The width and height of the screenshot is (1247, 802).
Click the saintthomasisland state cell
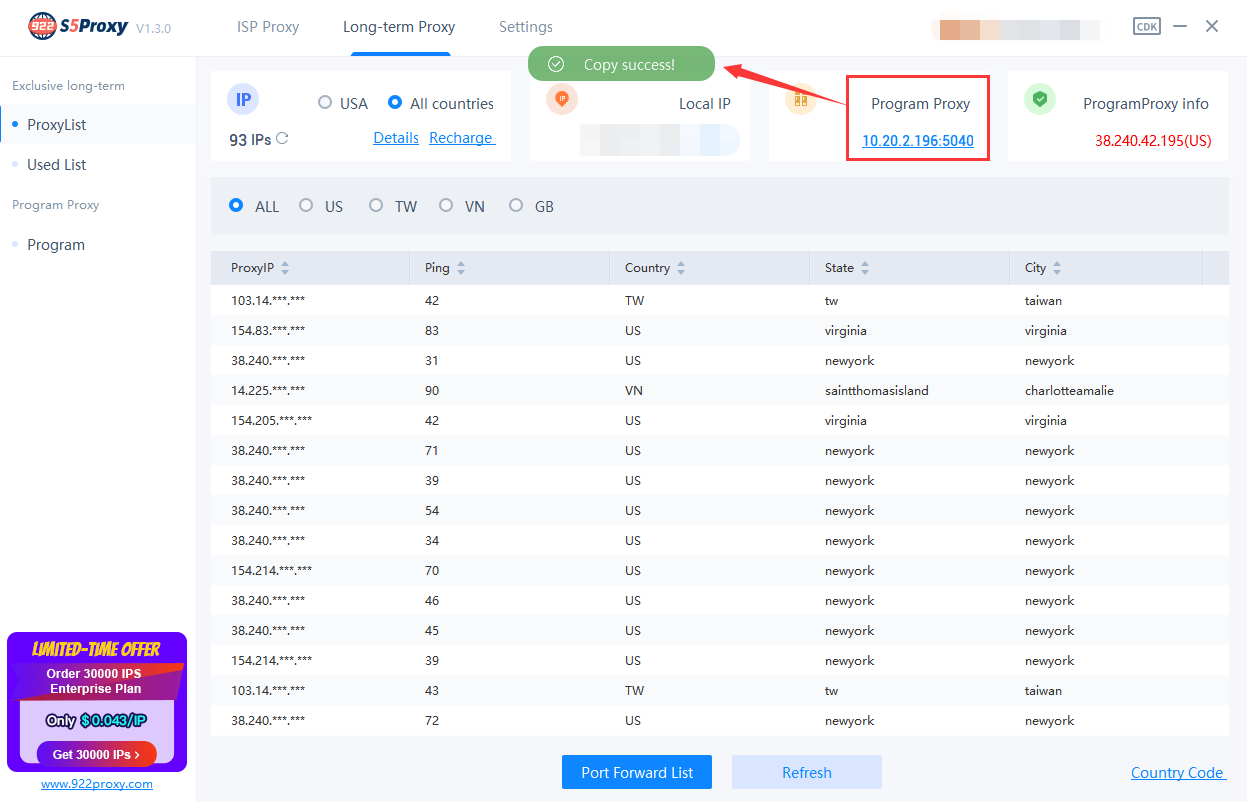click(877, 390)
